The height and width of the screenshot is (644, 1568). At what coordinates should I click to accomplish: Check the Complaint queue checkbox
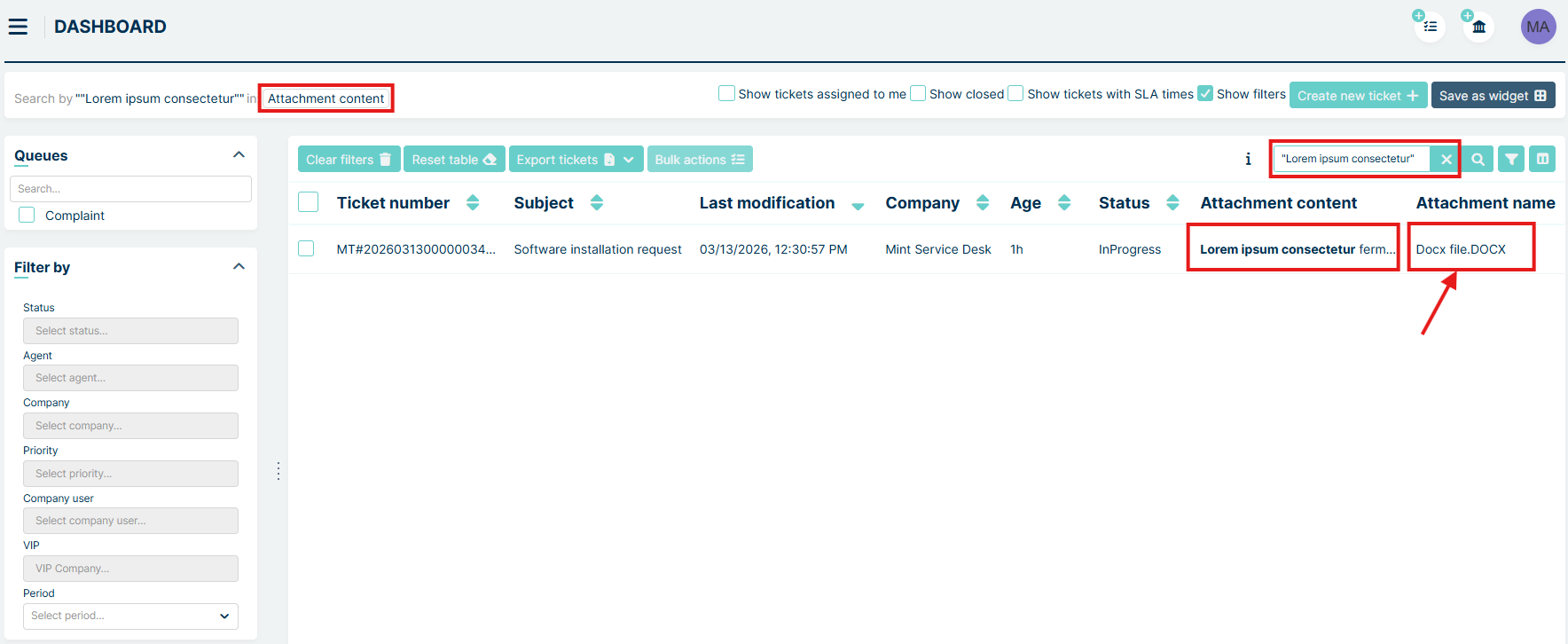coord(27,216)
